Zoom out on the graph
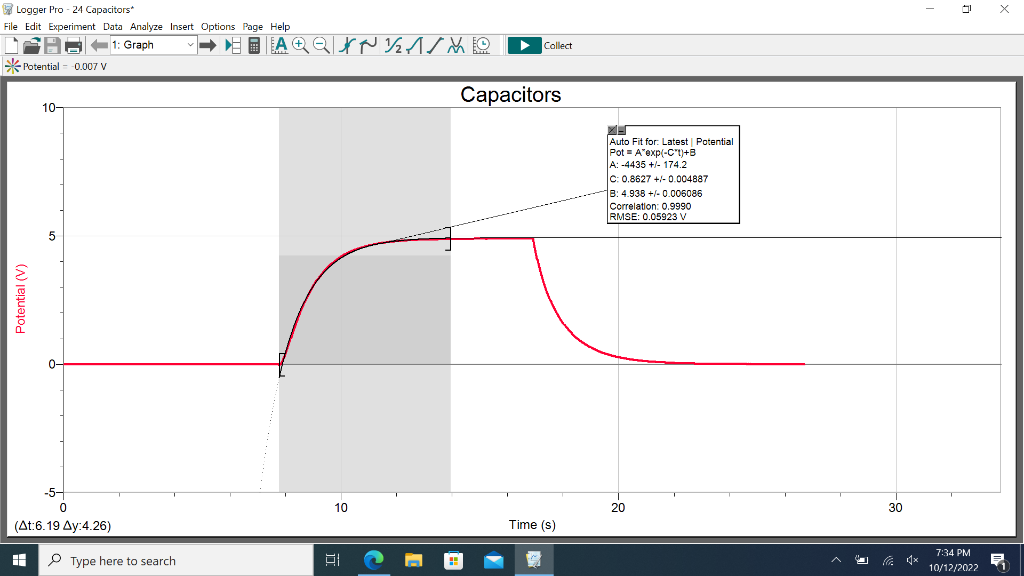Screen dimensions: 1024x576 pos(320,45)
